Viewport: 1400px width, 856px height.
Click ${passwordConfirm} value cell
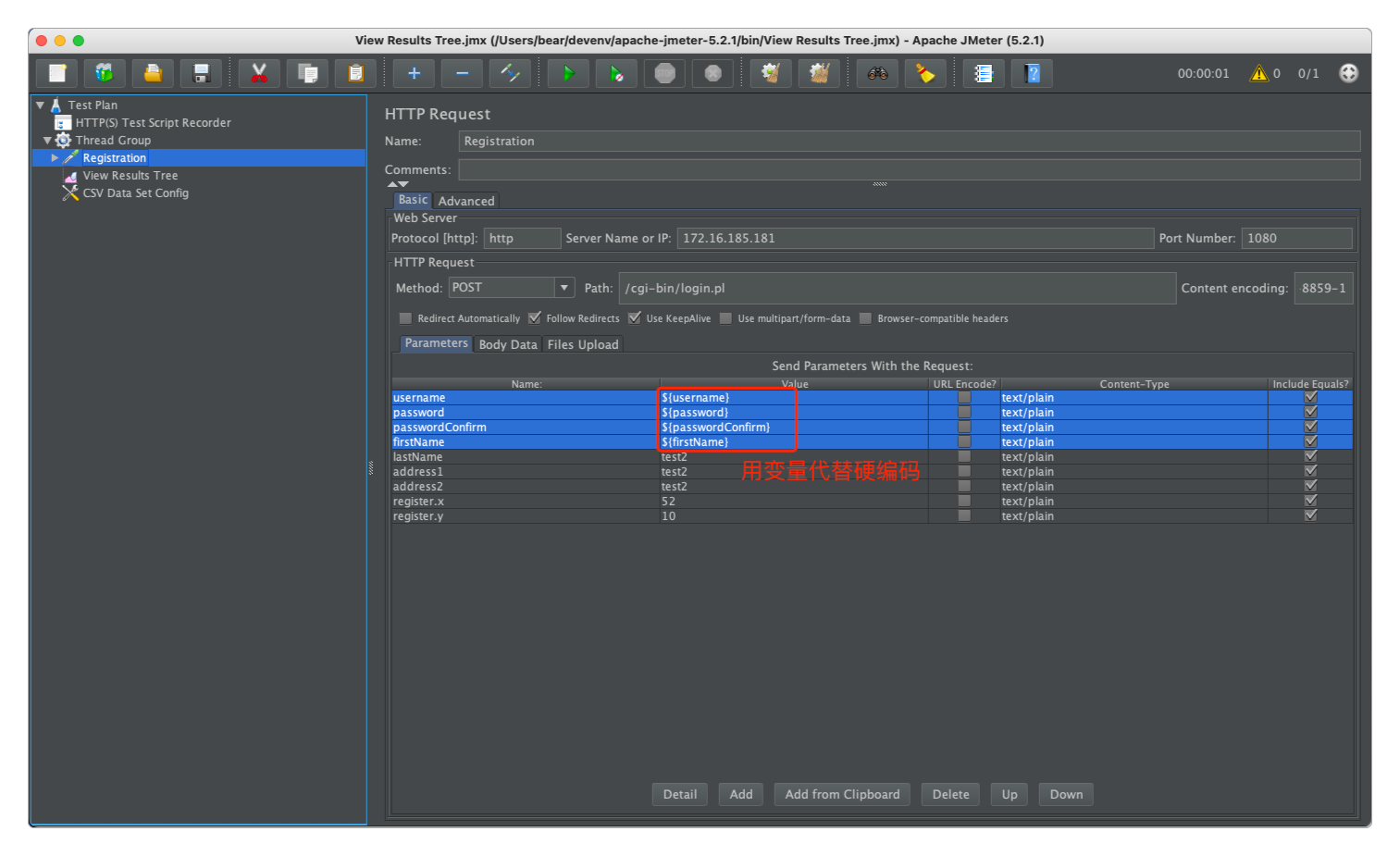click(x=794, y=427)
